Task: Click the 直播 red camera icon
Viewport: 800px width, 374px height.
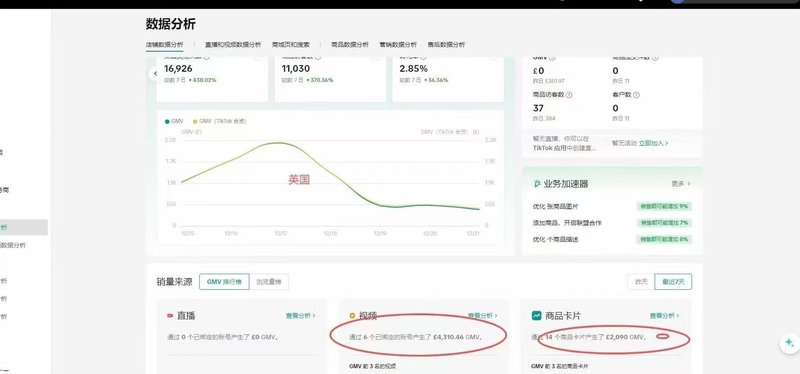Action: click(170, 316)
